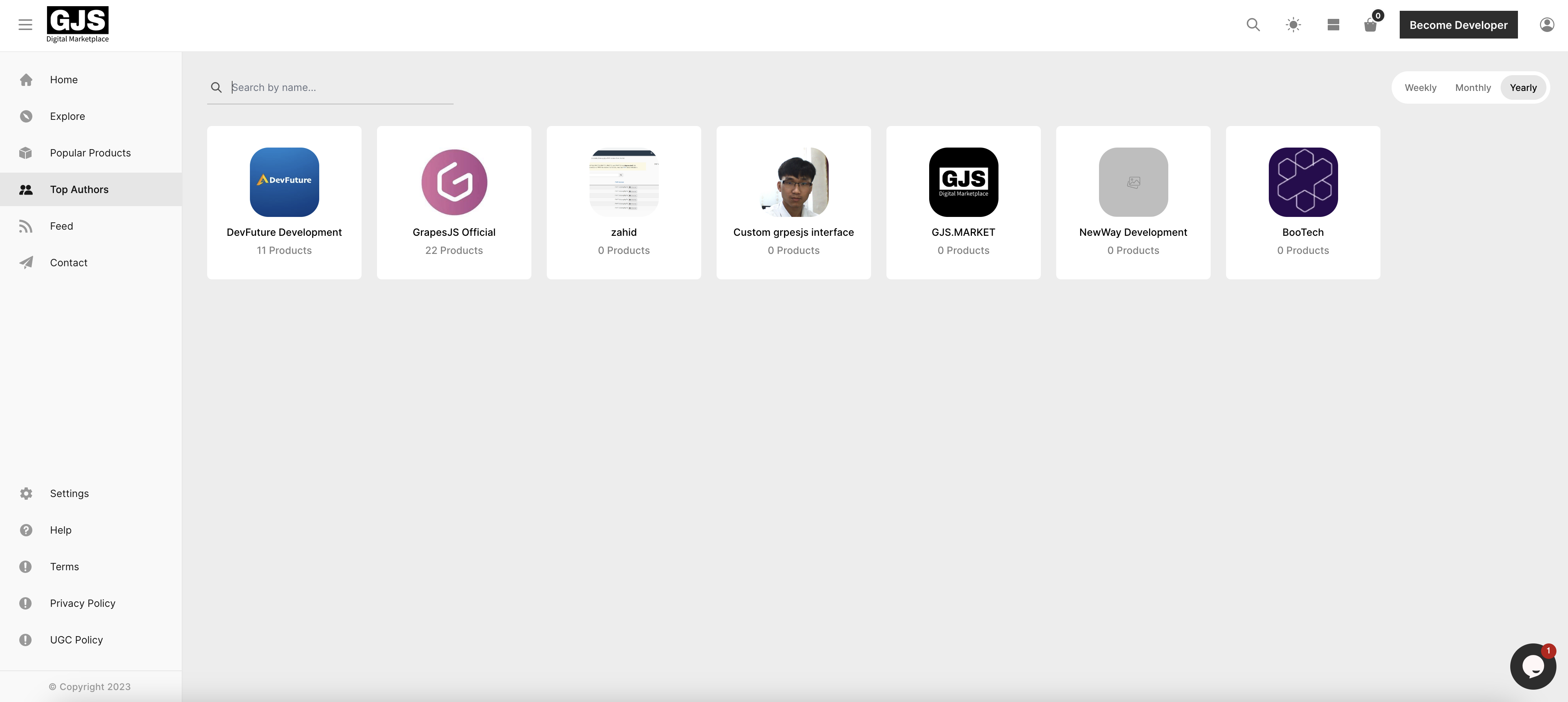Click the GJS Digital Marketplace logo
This screenshot has height=702, width=1568.
78,25
